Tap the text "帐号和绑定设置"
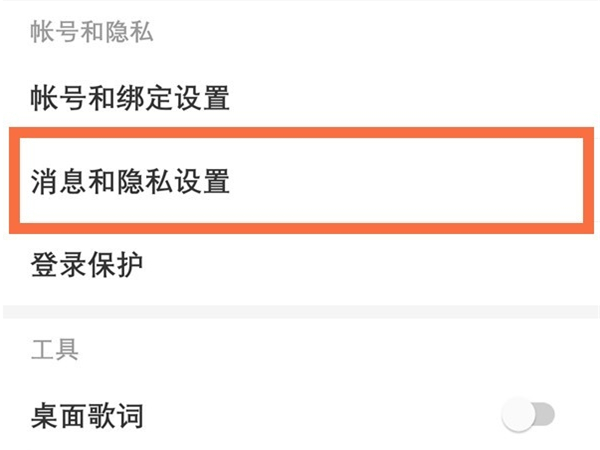The width and height of the screenshot is (600, 450). click(130, 98)
